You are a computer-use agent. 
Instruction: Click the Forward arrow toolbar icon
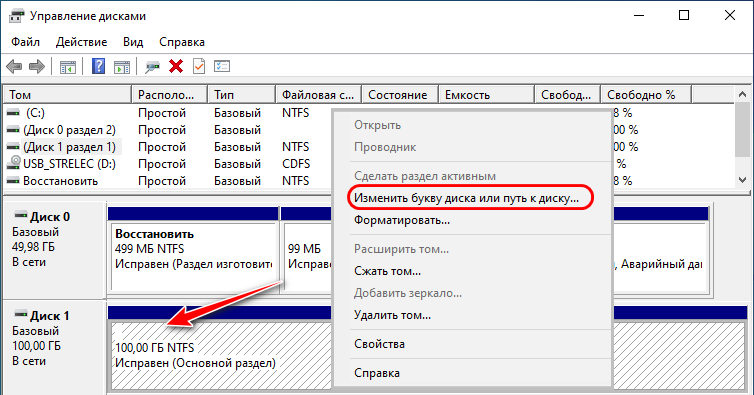37,66
